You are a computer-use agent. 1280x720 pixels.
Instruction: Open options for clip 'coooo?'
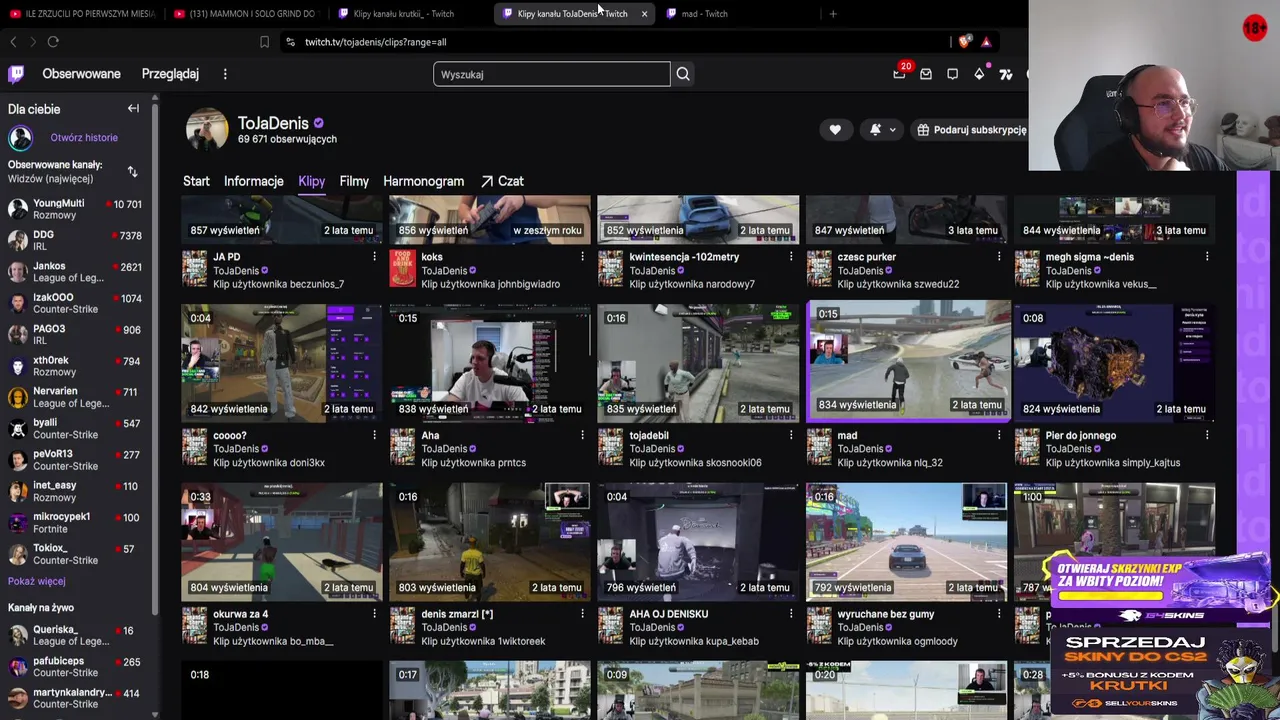(374, 436)
